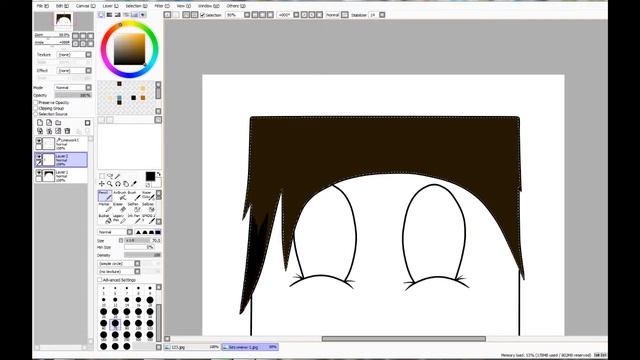Hide the Linework1 layer eye

coord(39,140)
